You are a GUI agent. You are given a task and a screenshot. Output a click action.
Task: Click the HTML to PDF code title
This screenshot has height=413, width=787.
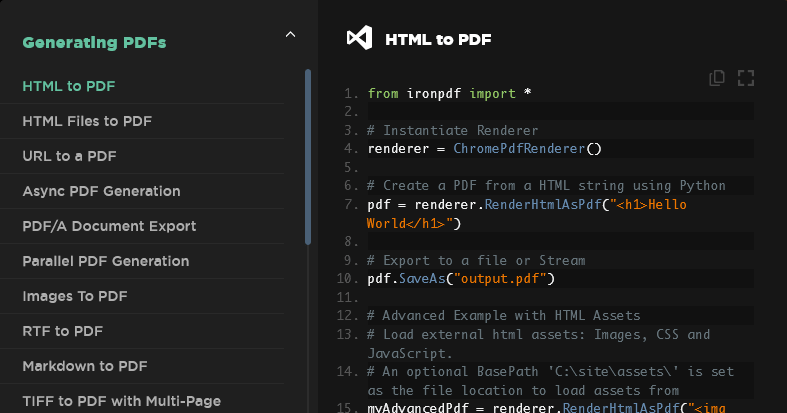pos(438,39)
